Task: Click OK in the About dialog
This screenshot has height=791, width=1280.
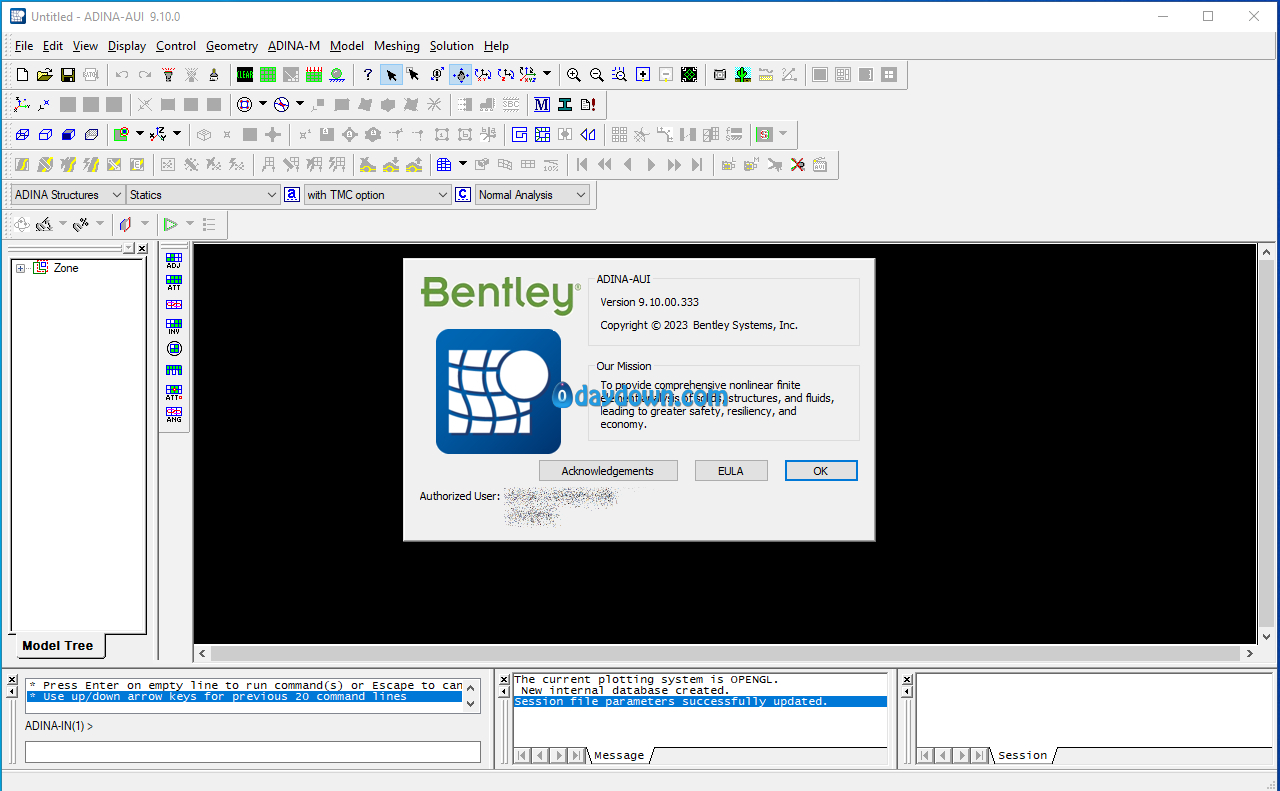Action: point(821,471)
